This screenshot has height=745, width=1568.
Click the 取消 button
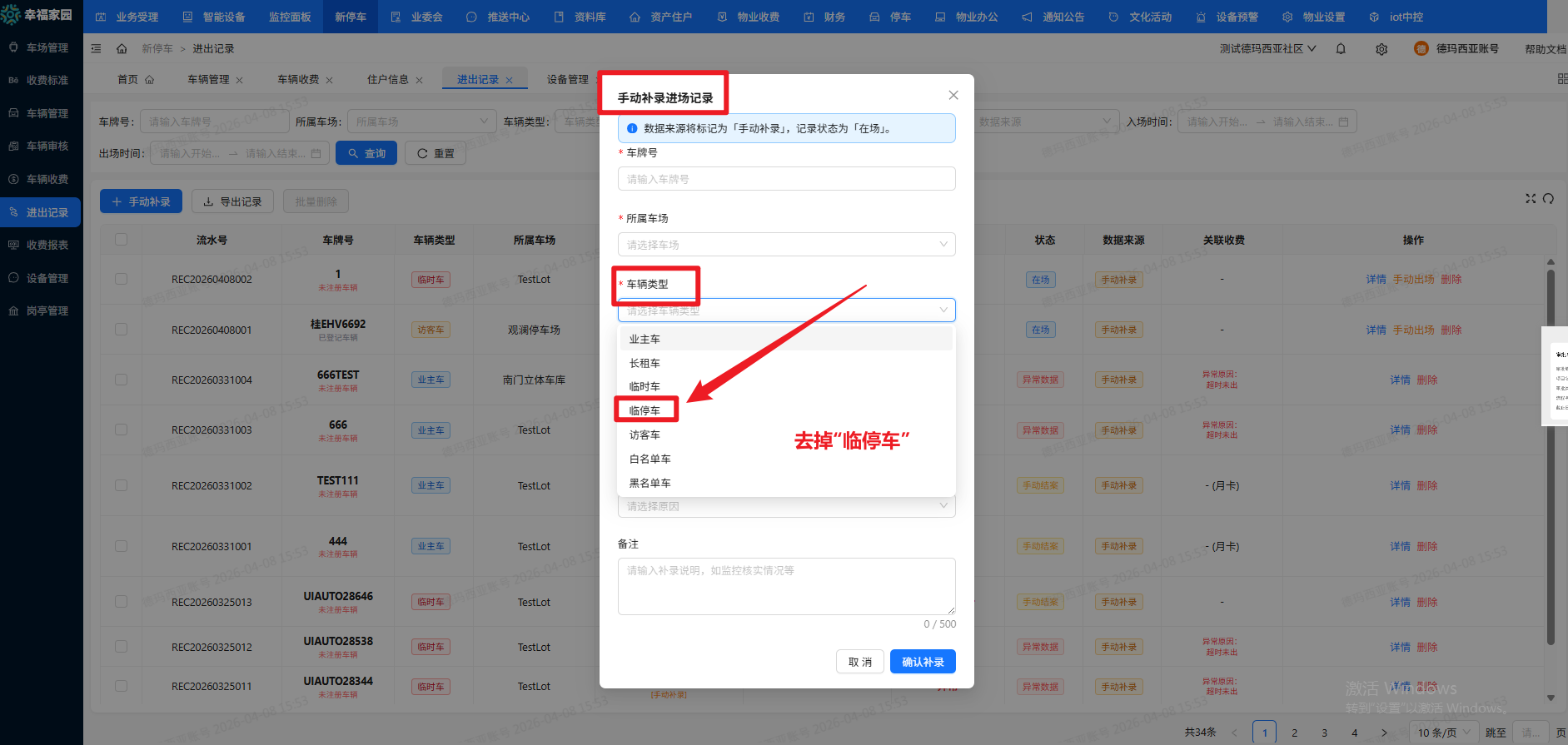(x=859, y=662)
